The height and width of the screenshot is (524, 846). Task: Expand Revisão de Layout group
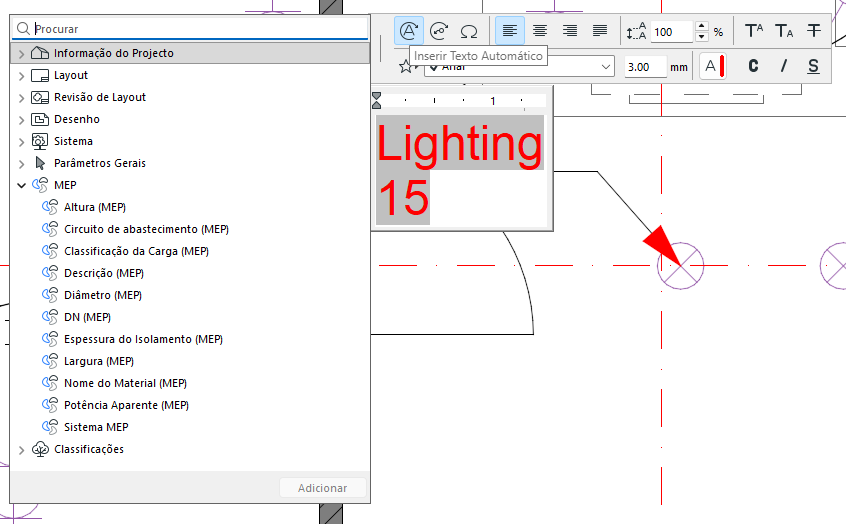21,98
